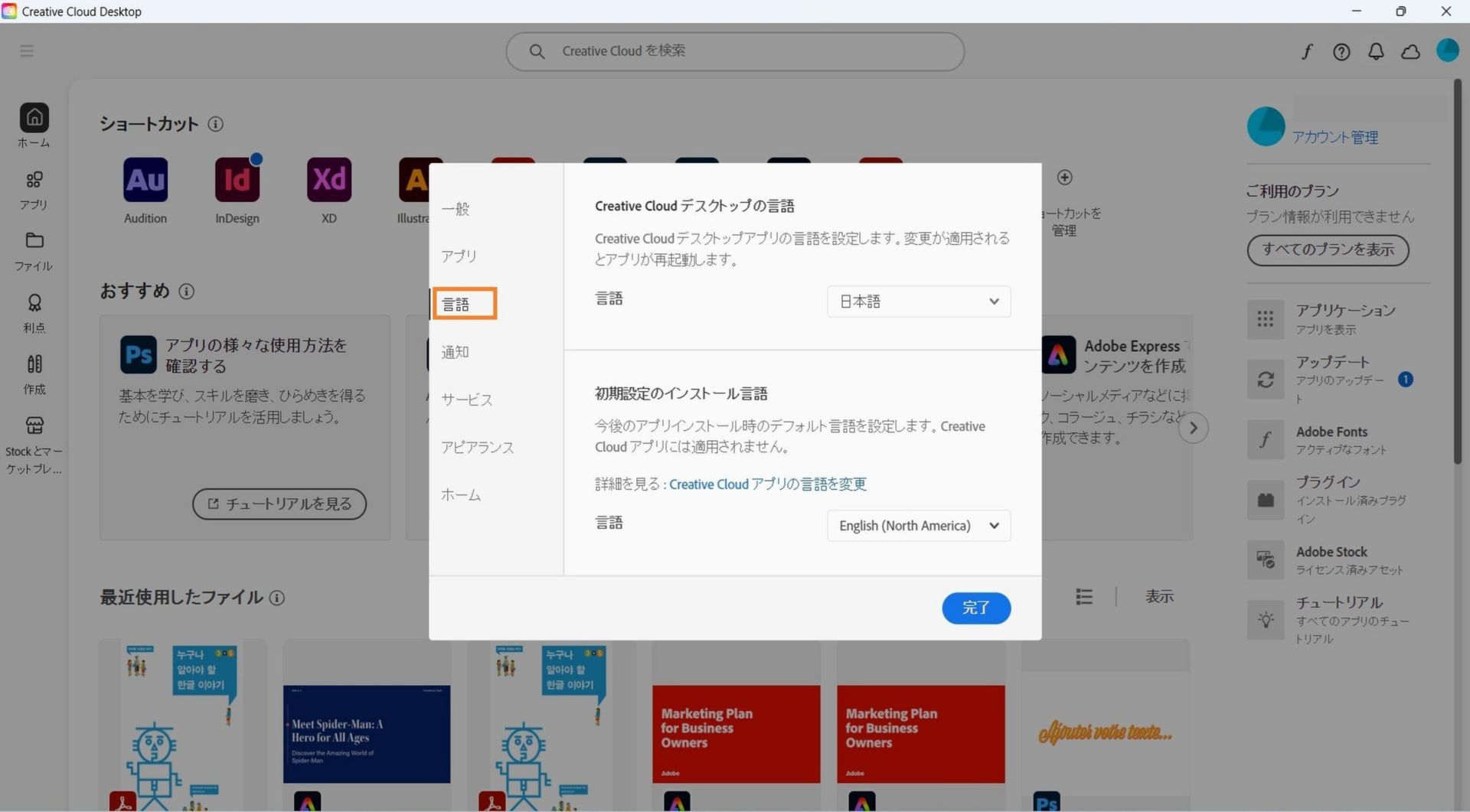Open the Creative Cloud アプリの言語を変更 link
Screen dimensions: 1470x812
[x=768, y=484]
